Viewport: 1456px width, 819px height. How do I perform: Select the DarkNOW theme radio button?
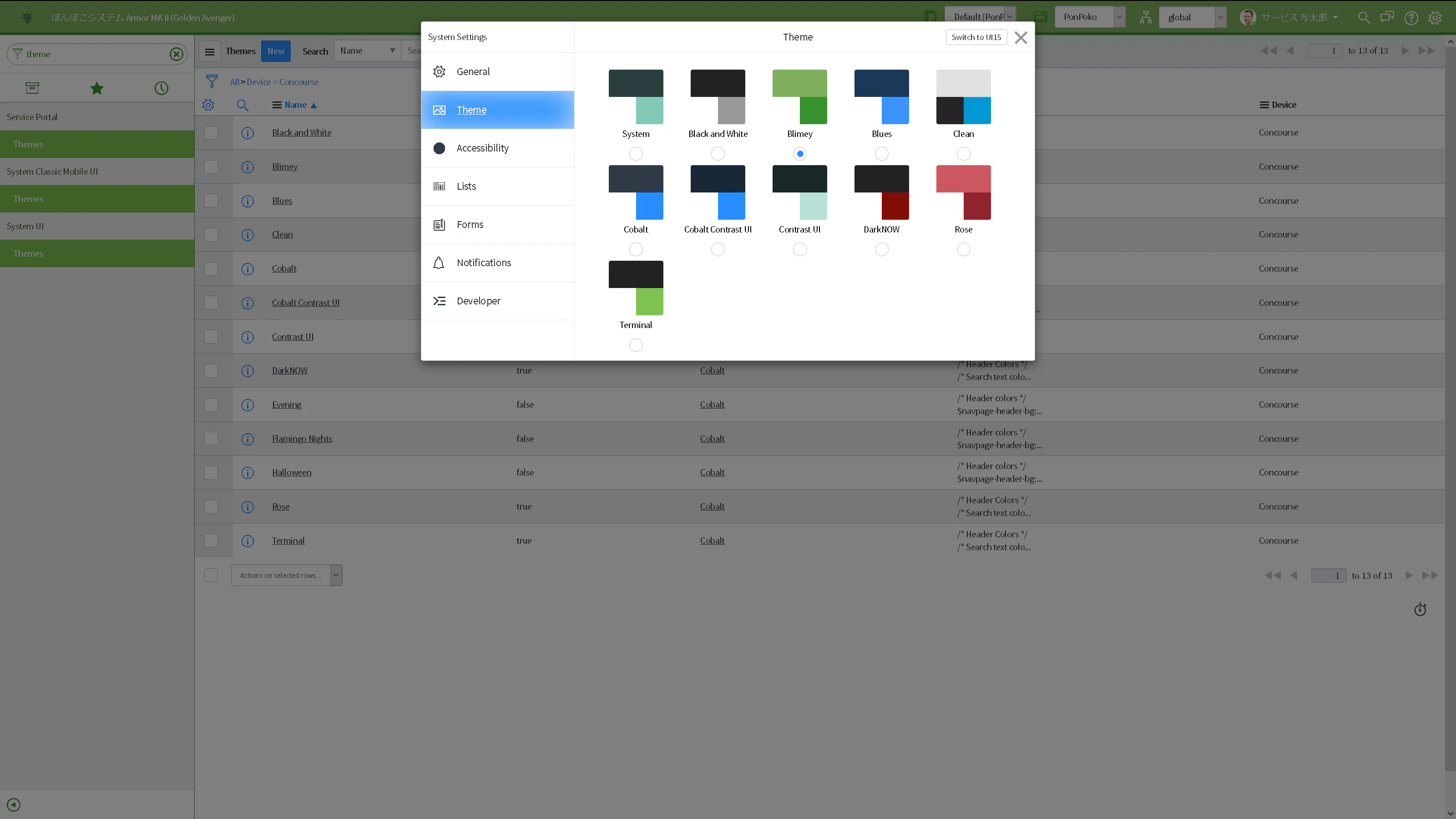click(x=882, y=249)
